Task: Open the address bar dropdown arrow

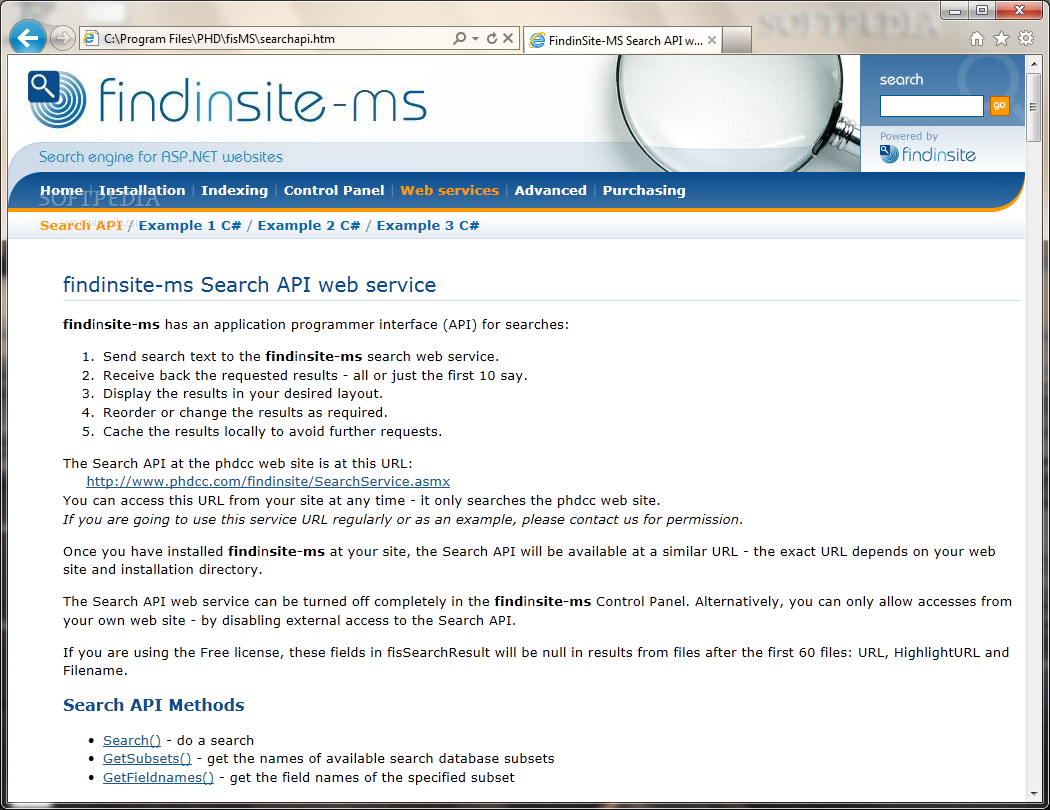Action: 475,39
